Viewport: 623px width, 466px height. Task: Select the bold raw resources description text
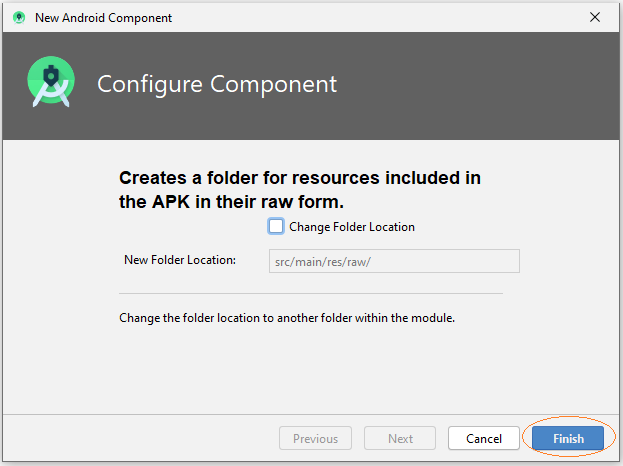pos(300,189)
